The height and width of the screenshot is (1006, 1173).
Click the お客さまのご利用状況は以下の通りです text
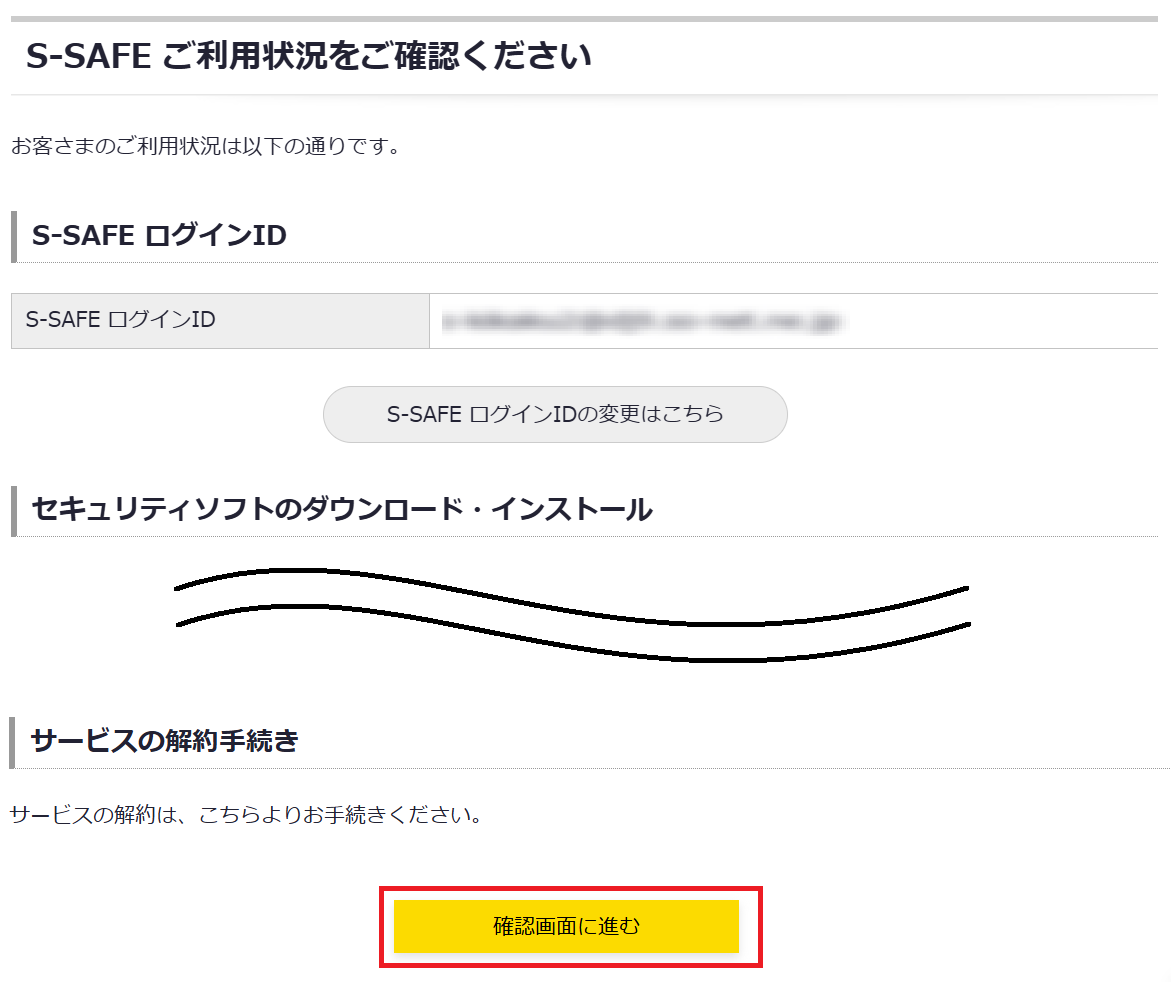[x=206, y=147]
